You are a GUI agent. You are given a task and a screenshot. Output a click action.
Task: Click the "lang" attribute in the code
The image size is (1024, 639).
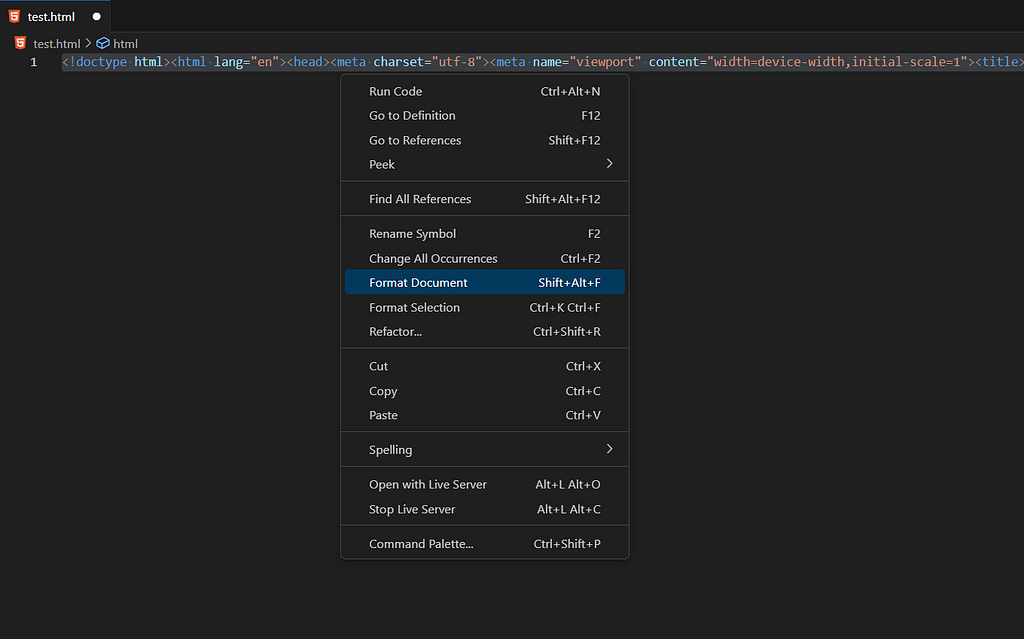pyautogui.click(x=228, y=62)
